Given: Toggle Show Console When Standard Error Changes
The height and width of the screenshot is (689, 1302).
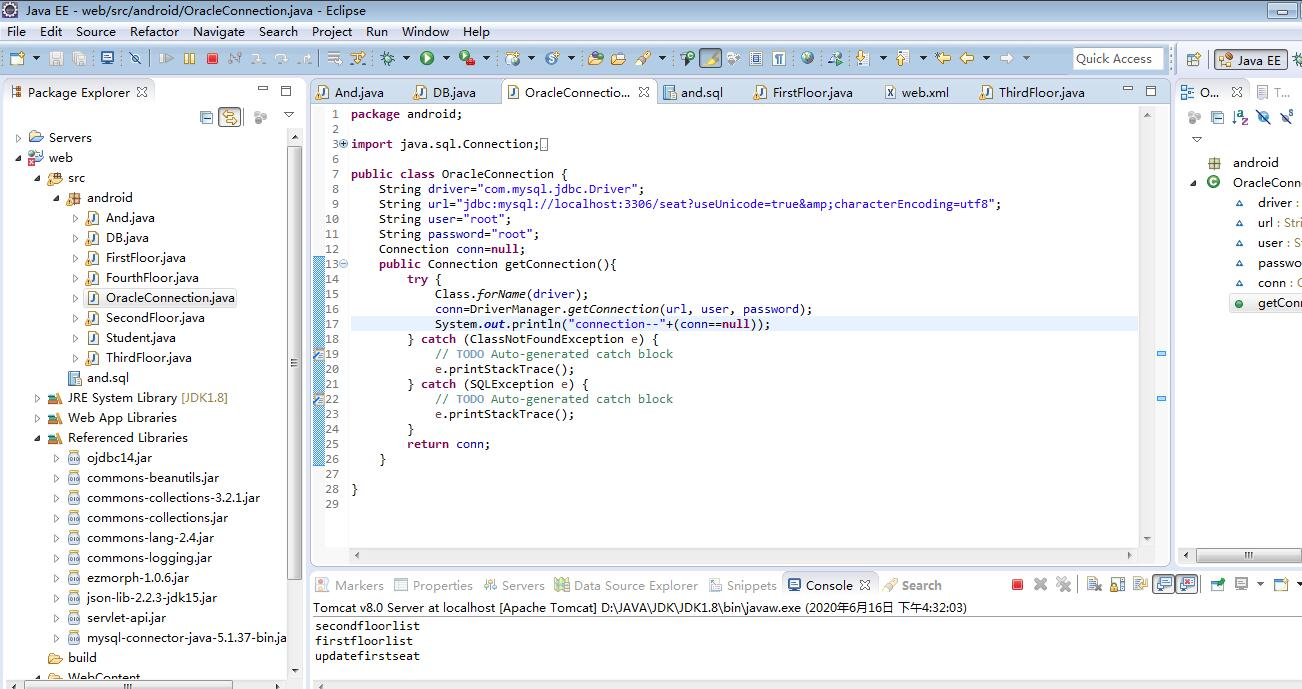Looking at the screenshot, I should pos(1186,585).
